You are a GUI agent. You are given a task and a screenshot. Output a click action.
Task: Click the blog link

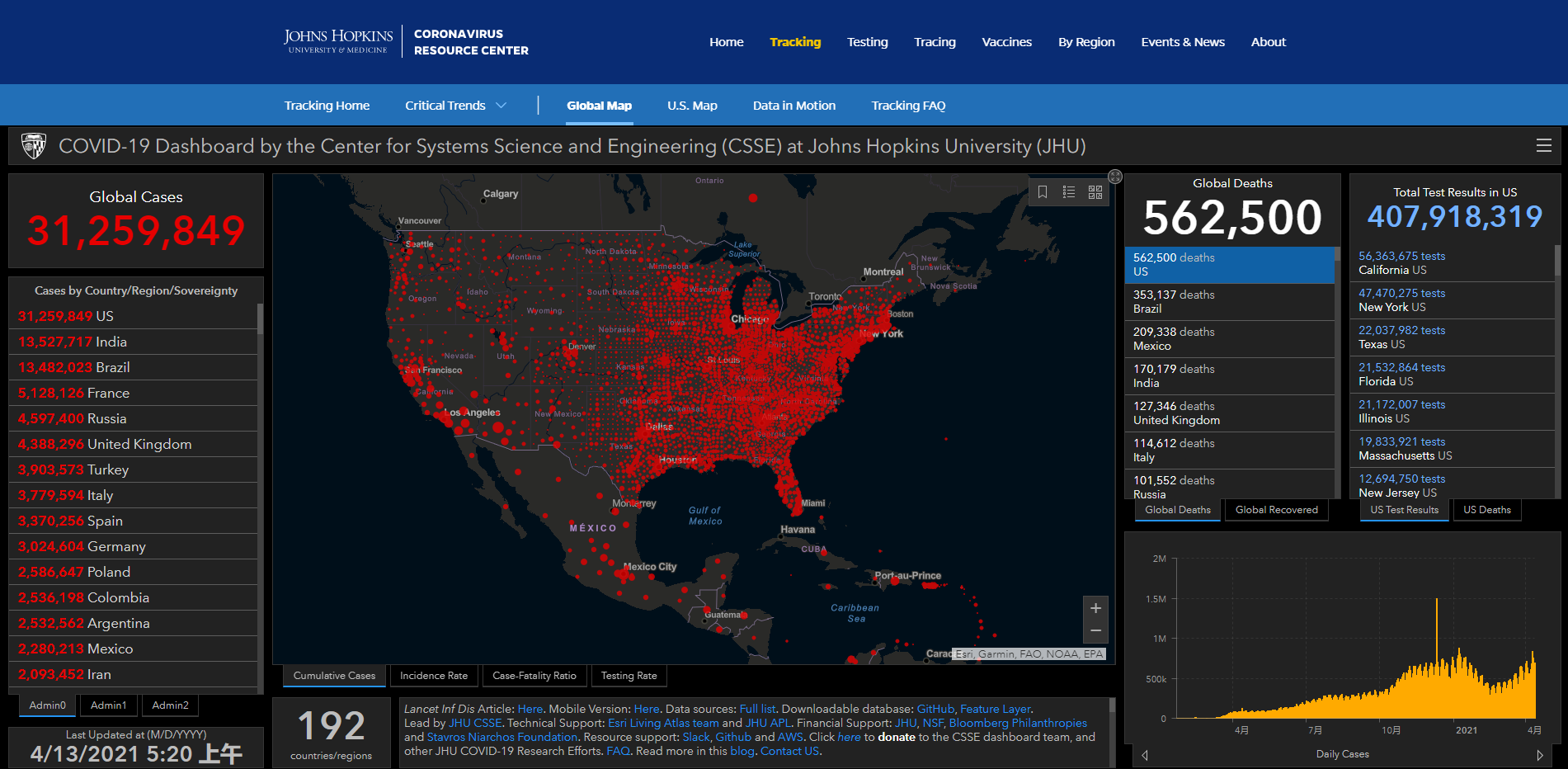[x=742, y=751]
